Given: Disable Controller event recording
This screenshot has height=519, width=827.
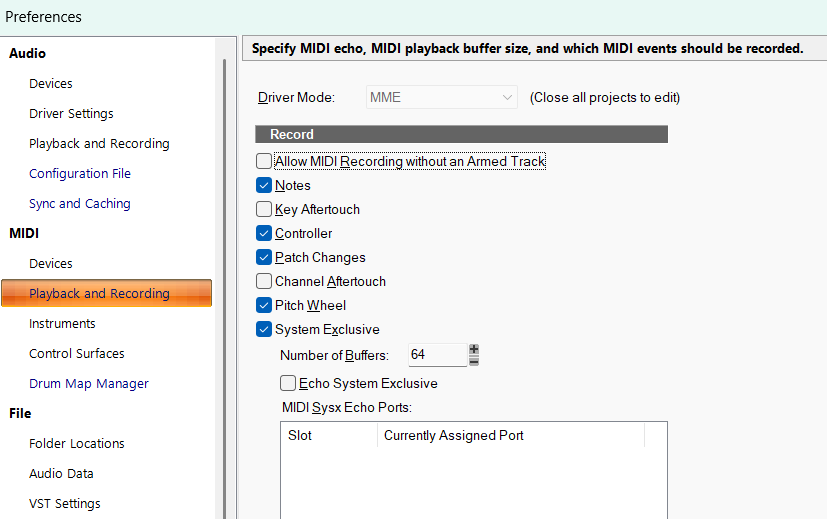Looking at the screenshot, I should [264, 233].
